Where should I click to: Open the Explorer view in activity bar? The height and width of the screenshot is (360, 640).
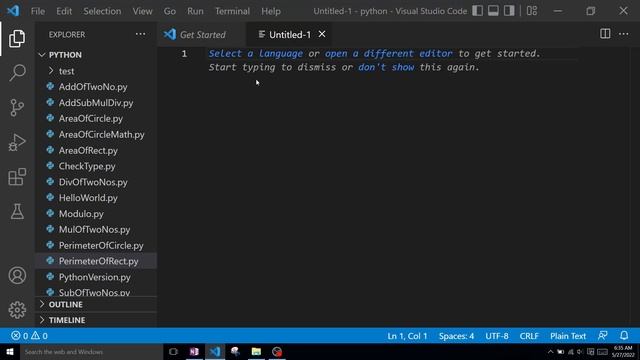coord(17,38)
